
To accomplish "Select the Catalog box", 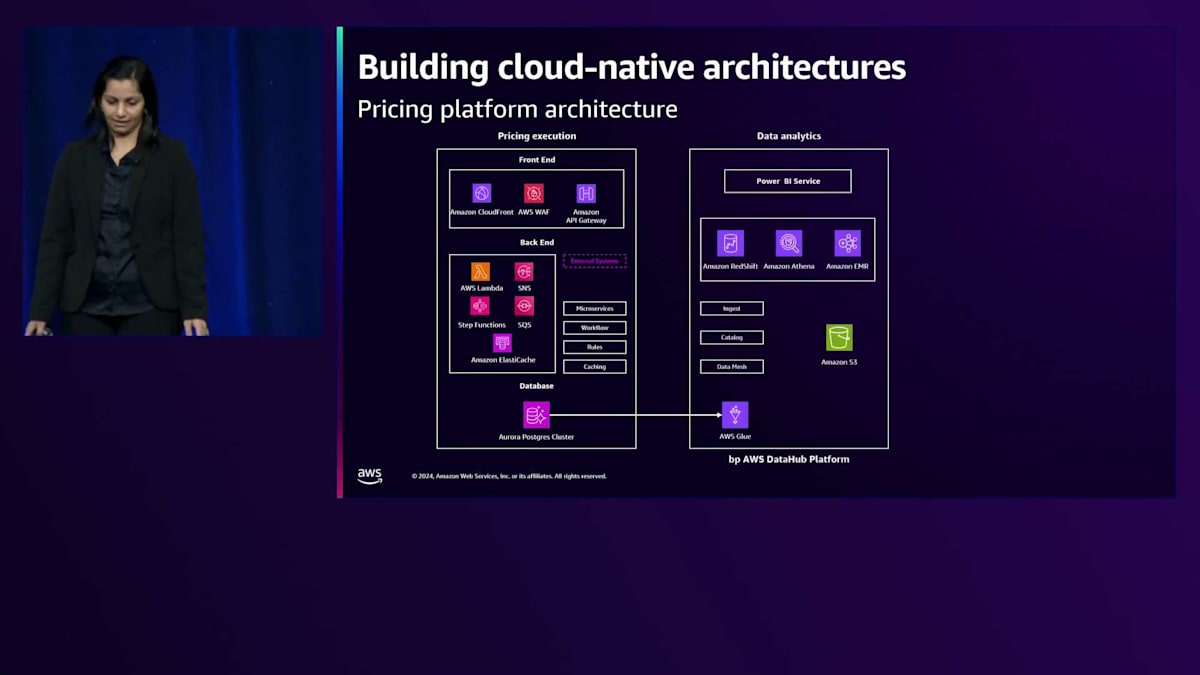I will [x=732, y=338].
